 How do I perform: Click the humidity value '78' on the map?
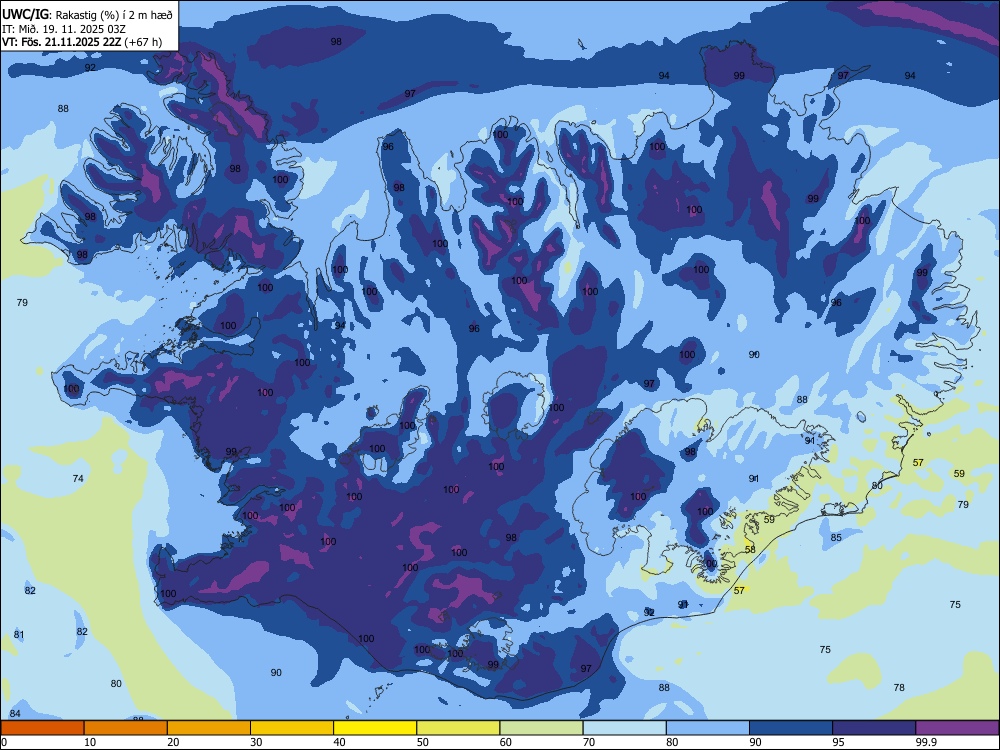point(899,688)
